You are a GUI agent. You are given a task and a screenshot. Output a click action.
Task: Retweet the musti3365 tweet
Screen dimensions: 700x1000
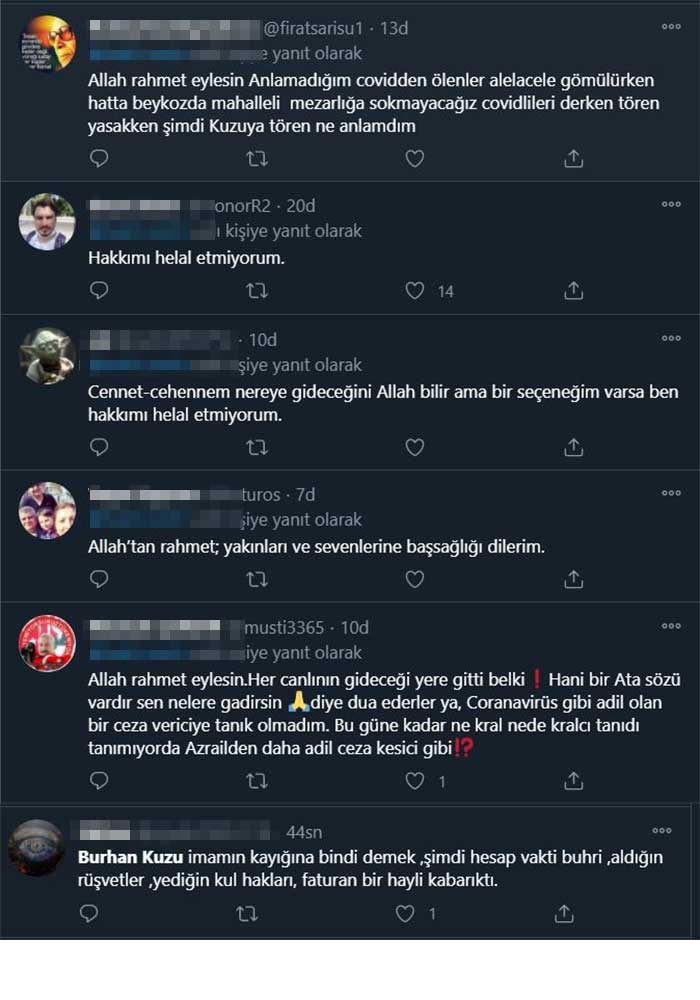257,781
